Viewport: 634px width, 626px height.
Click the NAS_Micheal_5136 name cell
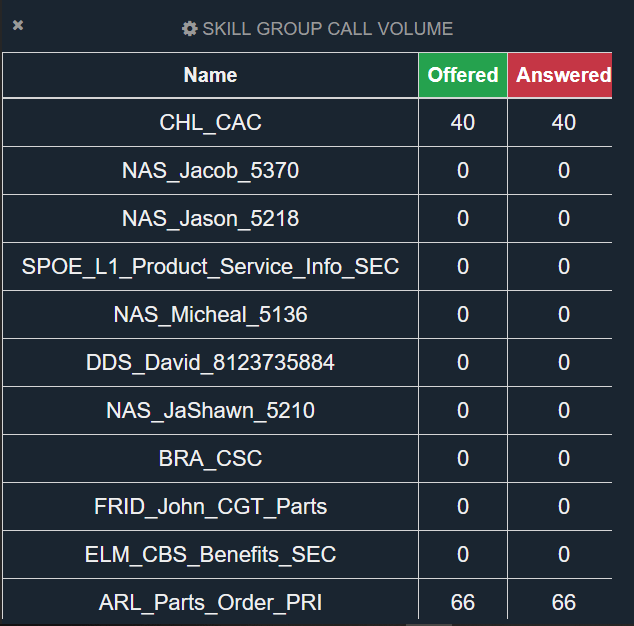click(210, 315)
